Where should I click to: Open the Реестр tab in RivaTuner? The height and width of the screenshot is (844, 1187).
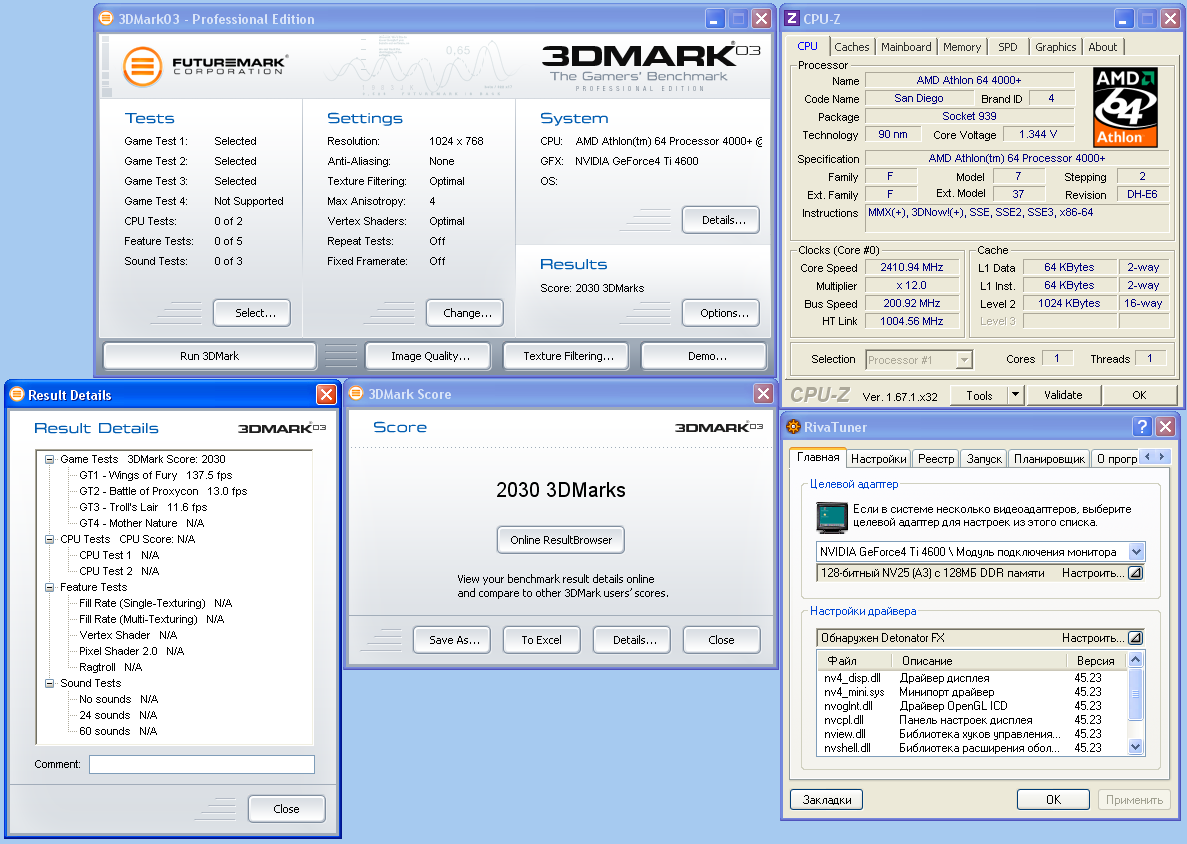(x=936, y=459)
